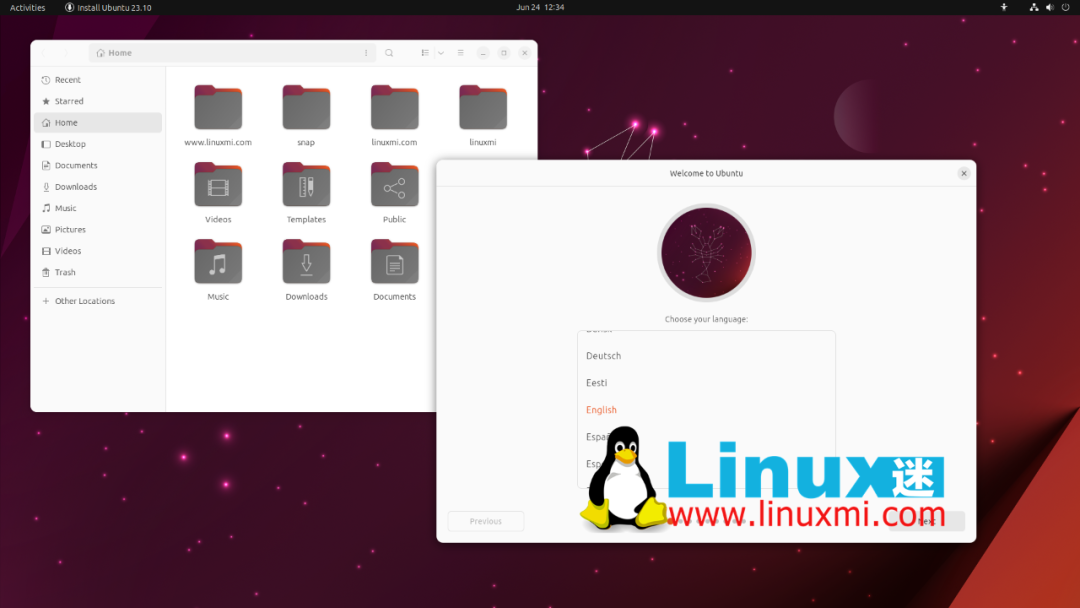The height and width of the screenshot is (608, 1080).
Task: Maximize the Files window
Action: (x=503, y=53)
